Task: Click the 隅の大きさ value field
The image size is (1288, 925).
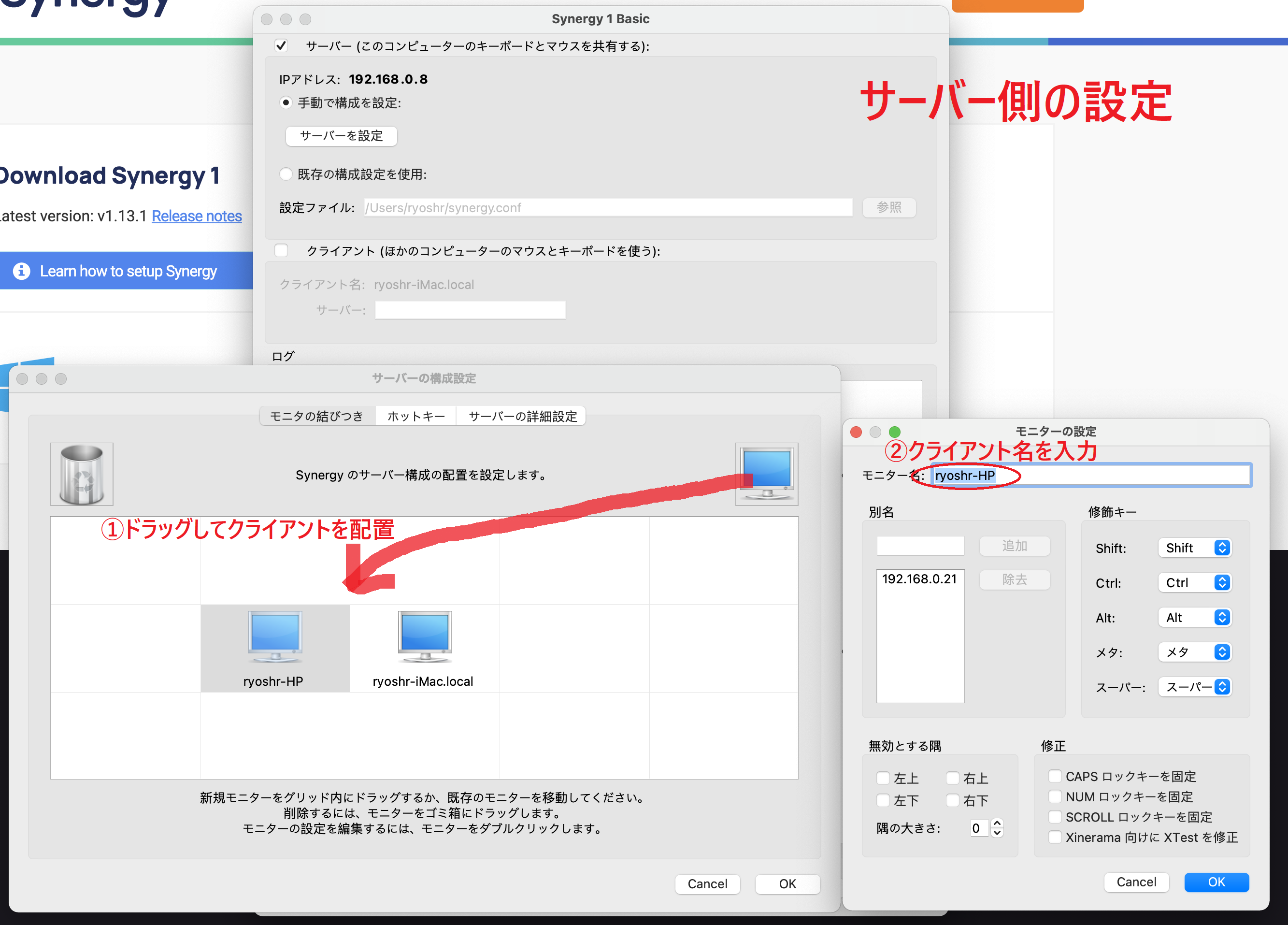Action: (x=979, y=828)
